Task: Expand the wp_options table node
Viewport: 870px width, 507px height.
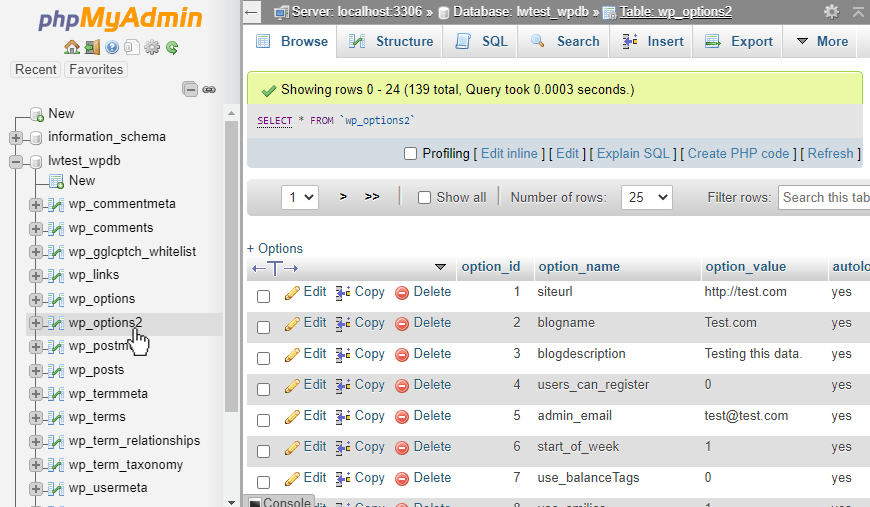Action: tap(36, 300)
